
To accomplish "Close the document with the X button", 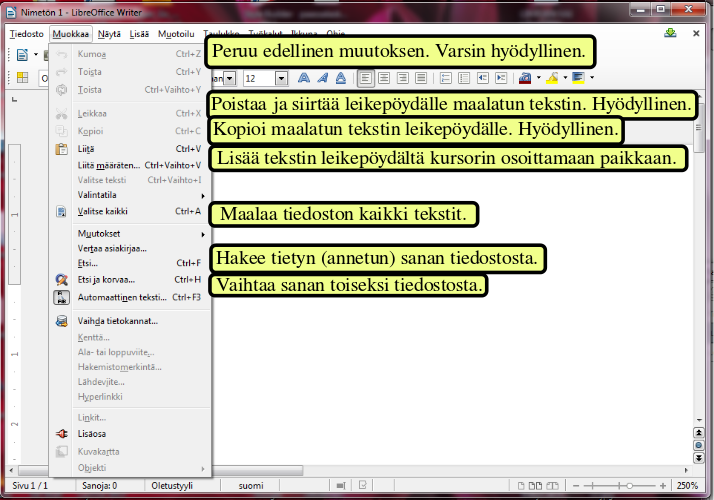I will click(x=696, y=33).
